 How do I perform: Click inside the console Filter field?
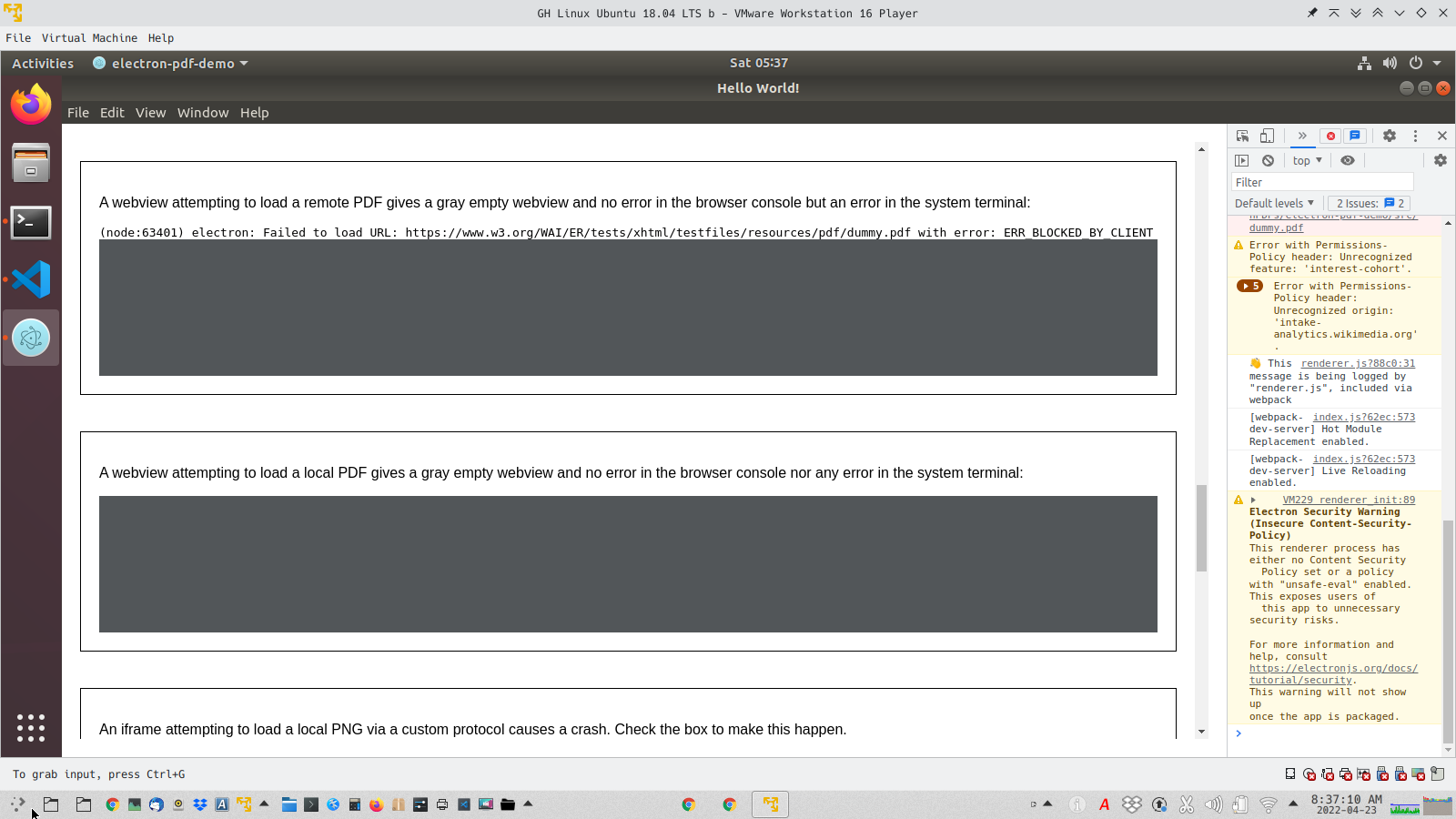click(1319, 182)
